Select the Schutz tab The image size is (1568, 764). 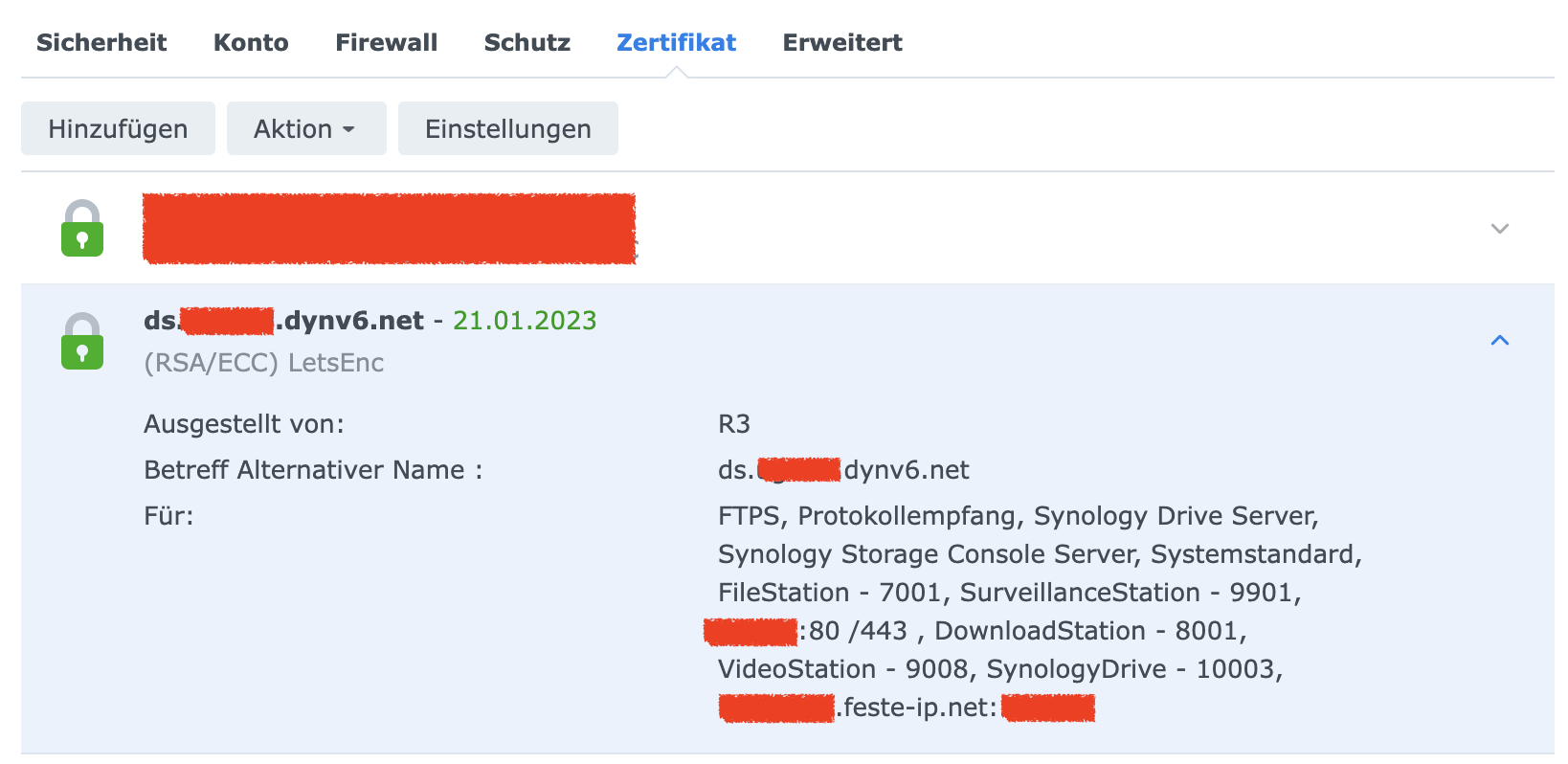(526, 43)
